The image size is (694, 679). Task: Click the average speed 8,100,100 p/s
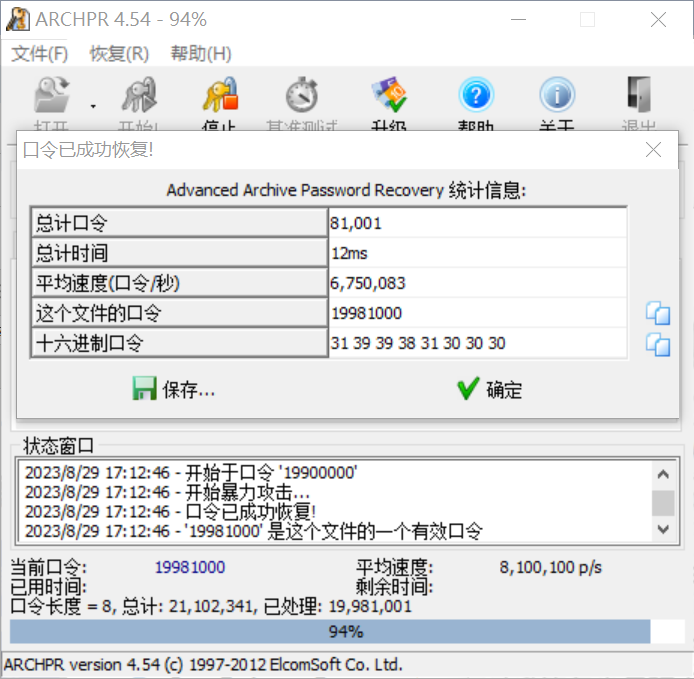551,567
